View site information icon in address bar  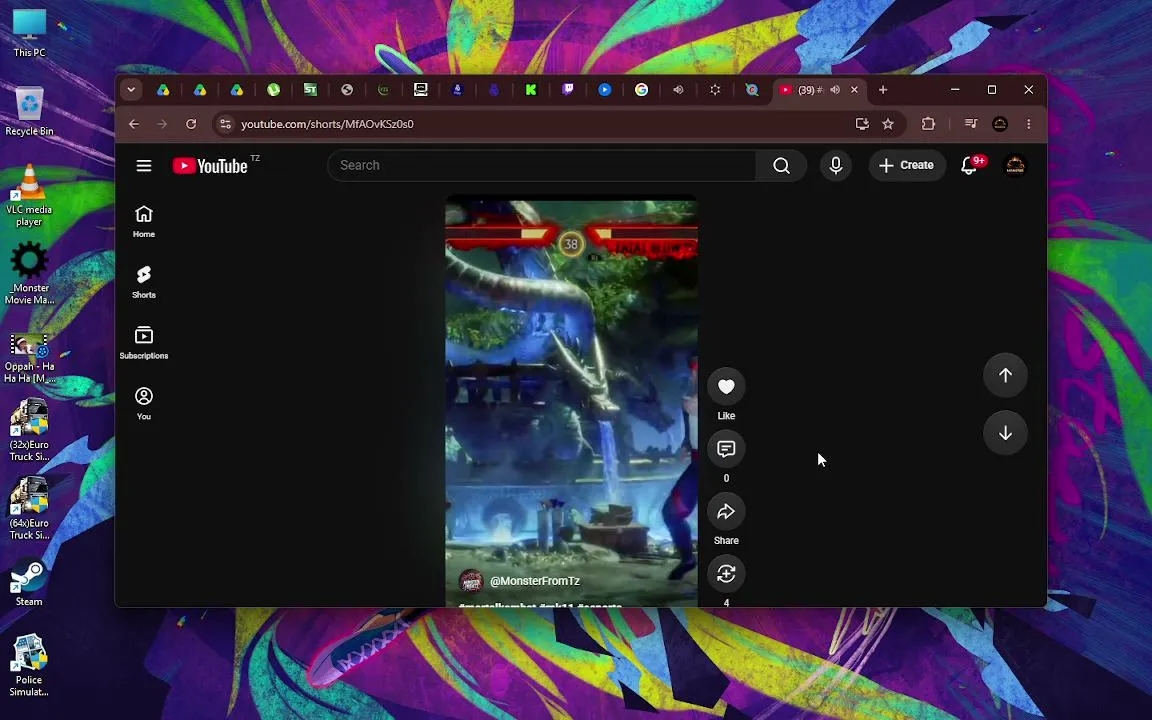click(226, 124)
